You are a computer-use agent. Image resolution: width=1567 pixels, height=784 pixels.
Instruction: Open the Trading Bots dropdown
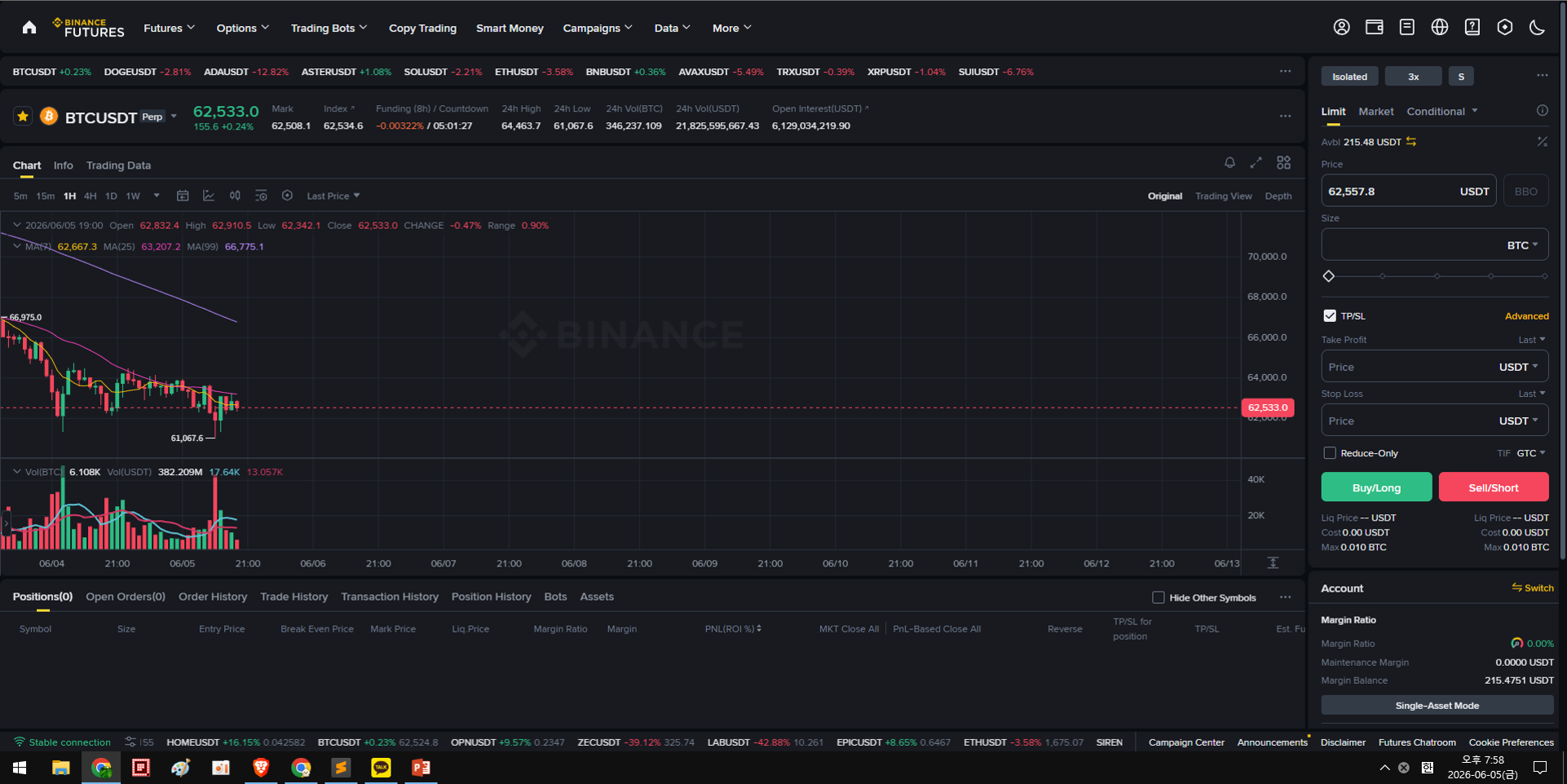point(329,28)
